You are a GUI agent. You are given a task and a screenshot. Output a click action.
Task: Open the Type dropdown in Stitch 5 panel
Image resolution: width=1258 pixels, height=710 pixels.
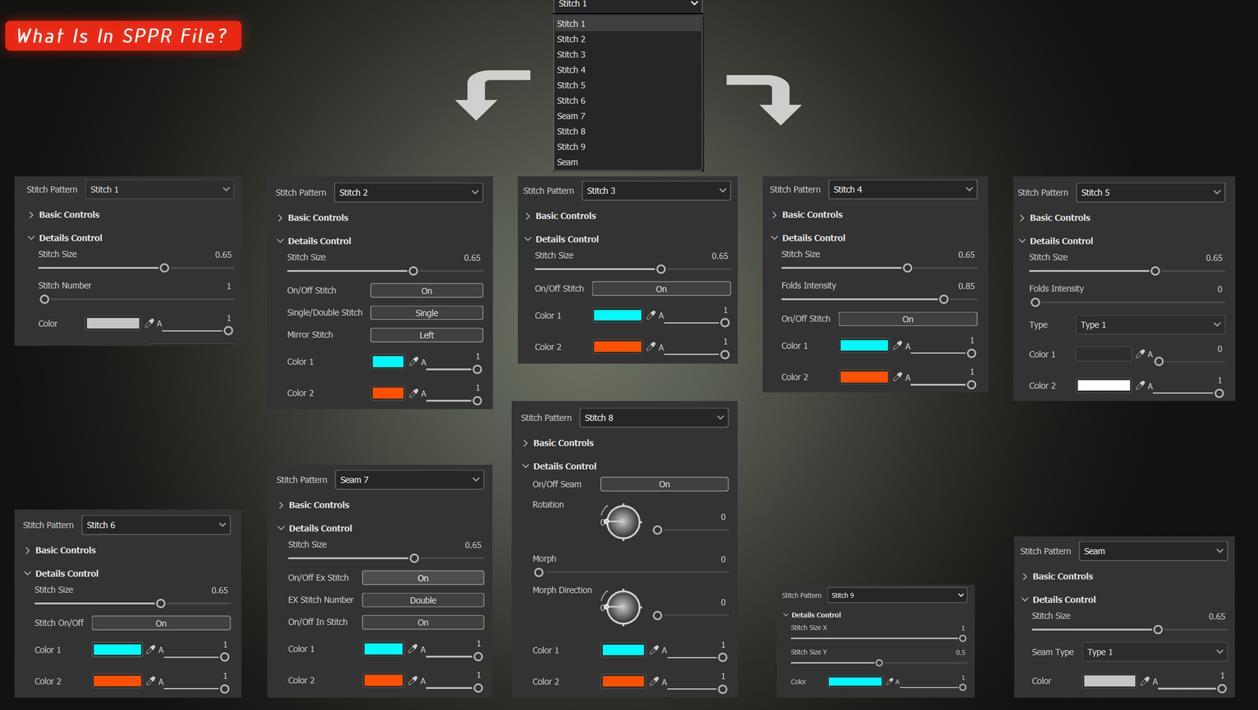pyautogui.click(x=1150, y=325)
